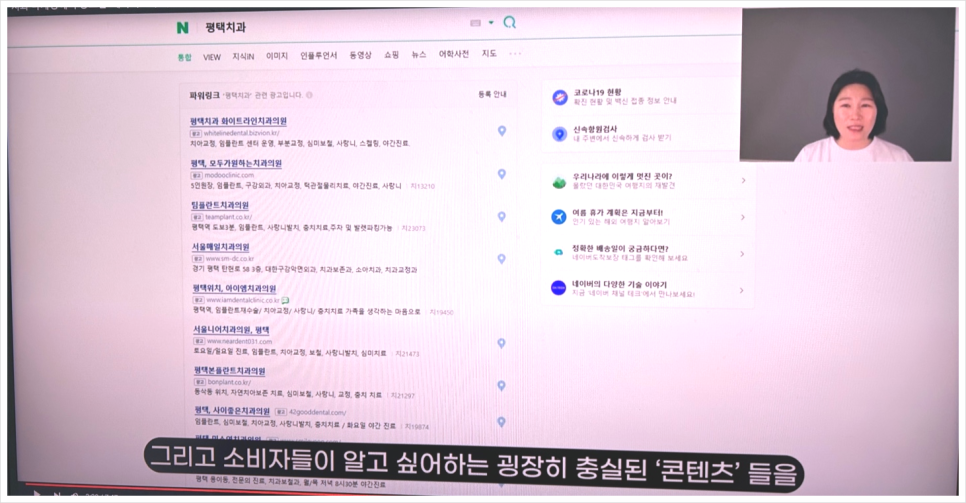Click map pin beside 팀플란트치과의원
This screenshot has height=503, width=966.
click(x=502, y=214)
